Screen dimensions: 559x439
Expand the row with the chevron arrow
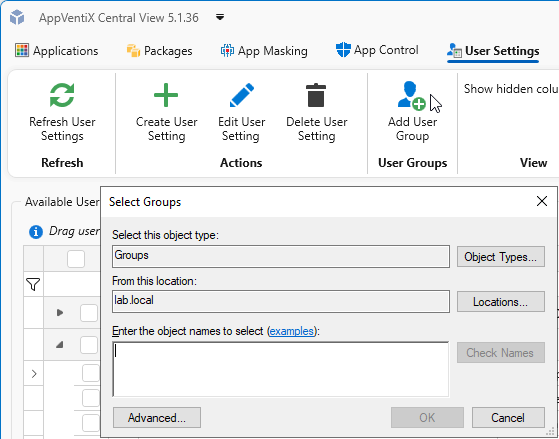[34, 374]
